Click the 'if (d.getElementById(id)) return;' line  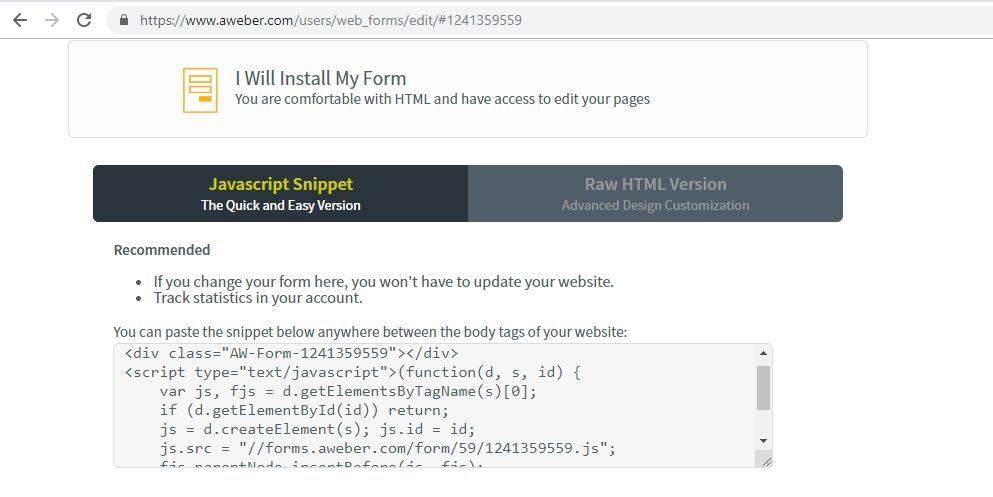click(304, 410)
